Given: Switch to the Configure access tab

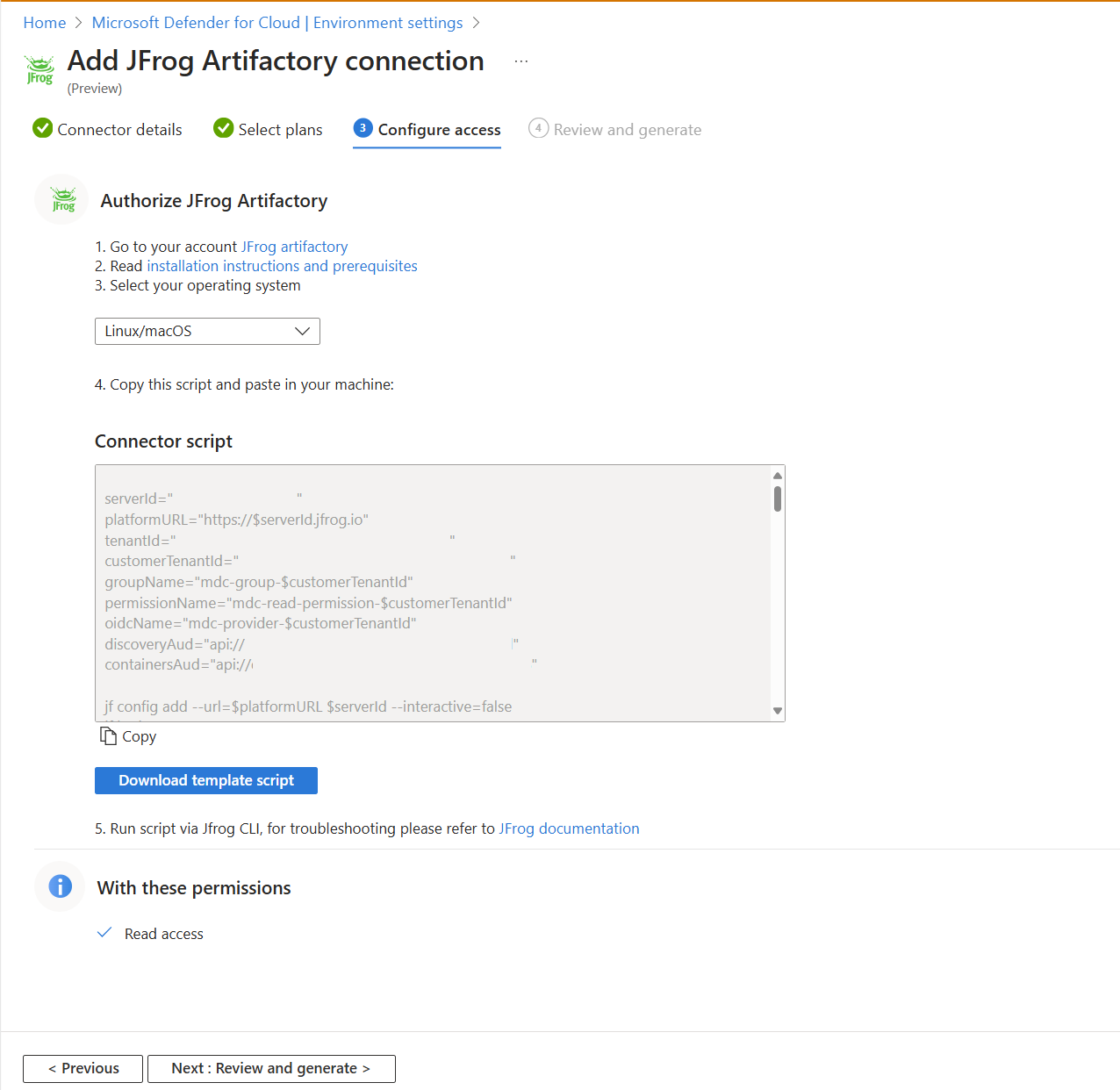Looking at the screenshot, I should (x=438, y=130).
